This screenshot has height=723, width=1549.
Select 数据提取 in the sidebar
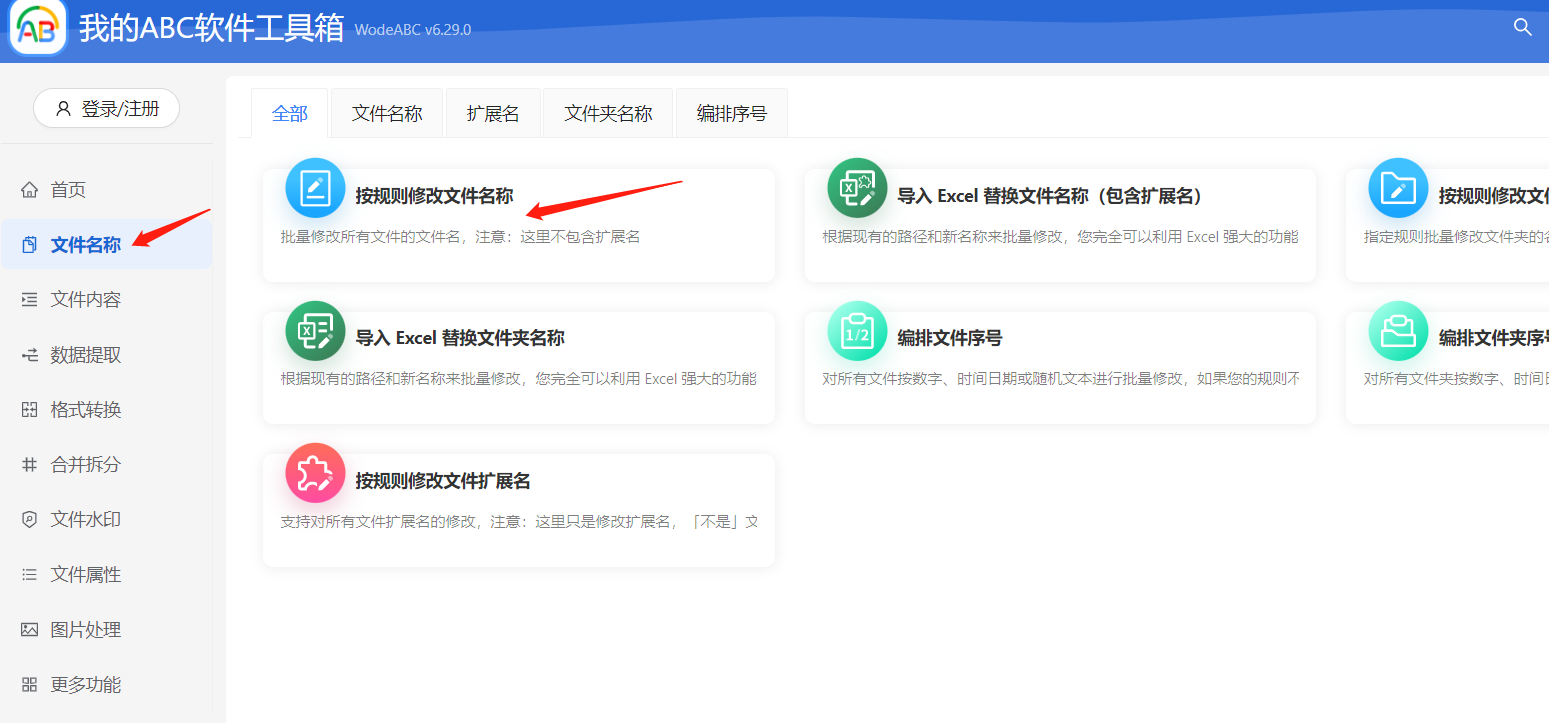[85, 355]
